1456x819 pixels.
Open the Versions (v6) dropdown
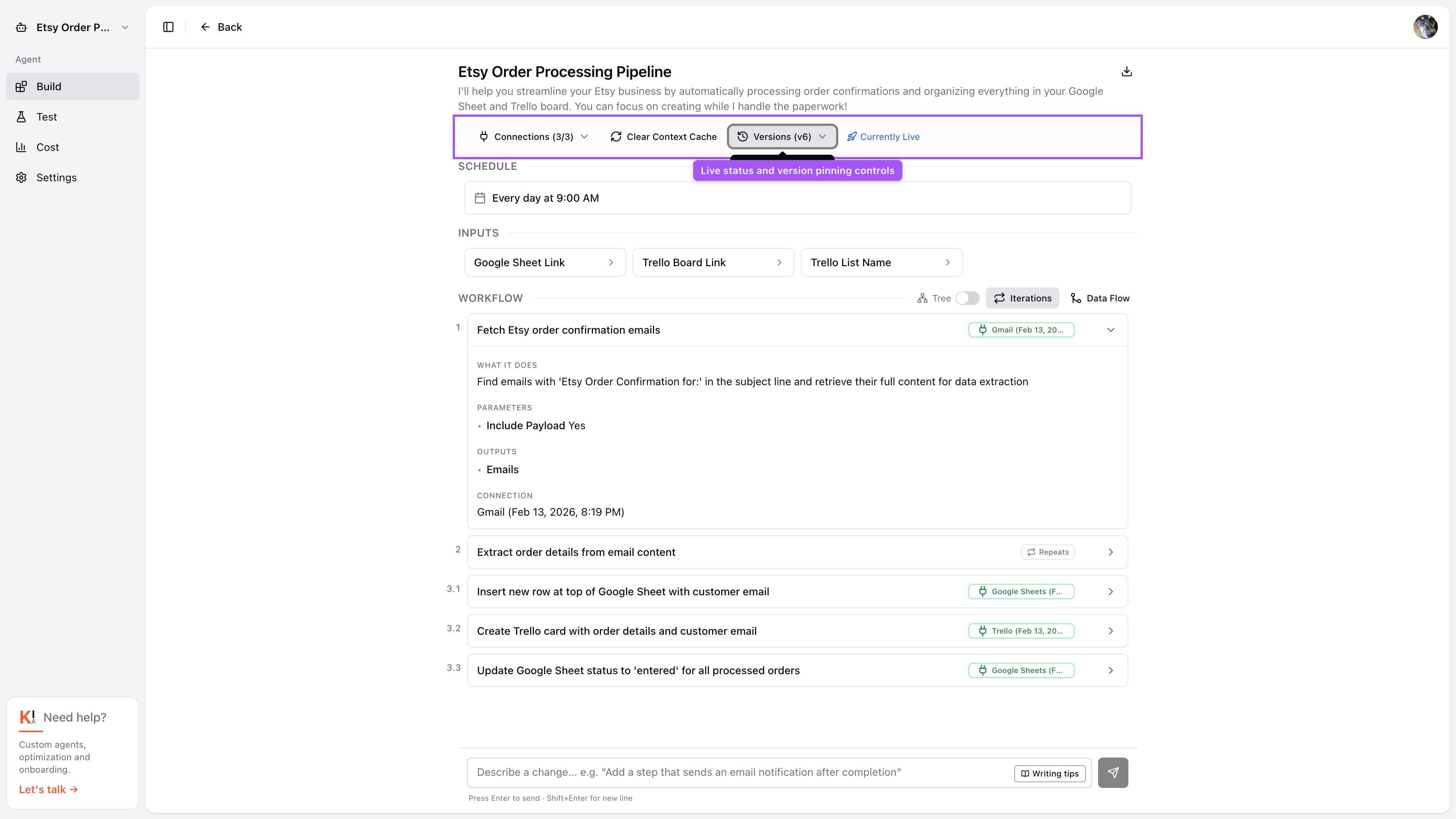pyautogui.click(x=782, y=137)
